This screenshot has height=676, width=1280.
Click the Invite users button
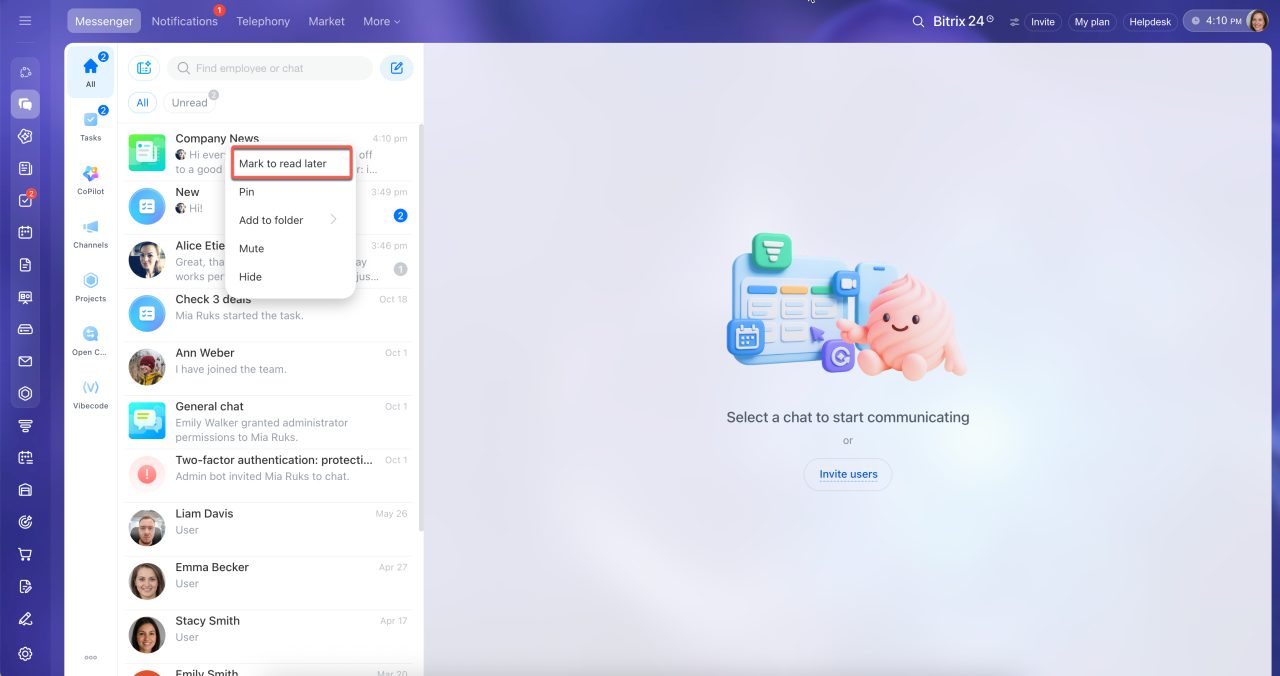coord(848,474)
